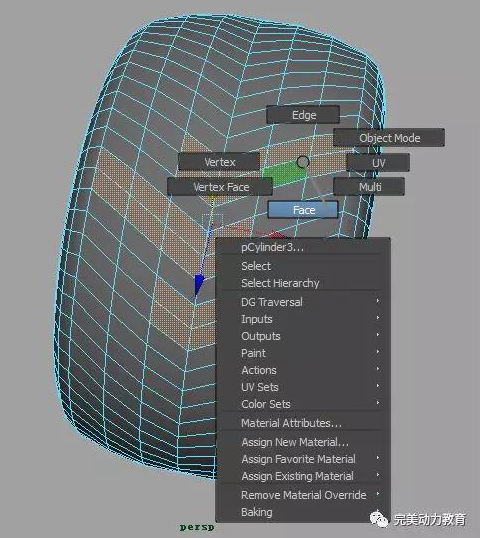Switch to Vertex selection mode
Viewport: 480px width, 538px height.
pos(219,162)
